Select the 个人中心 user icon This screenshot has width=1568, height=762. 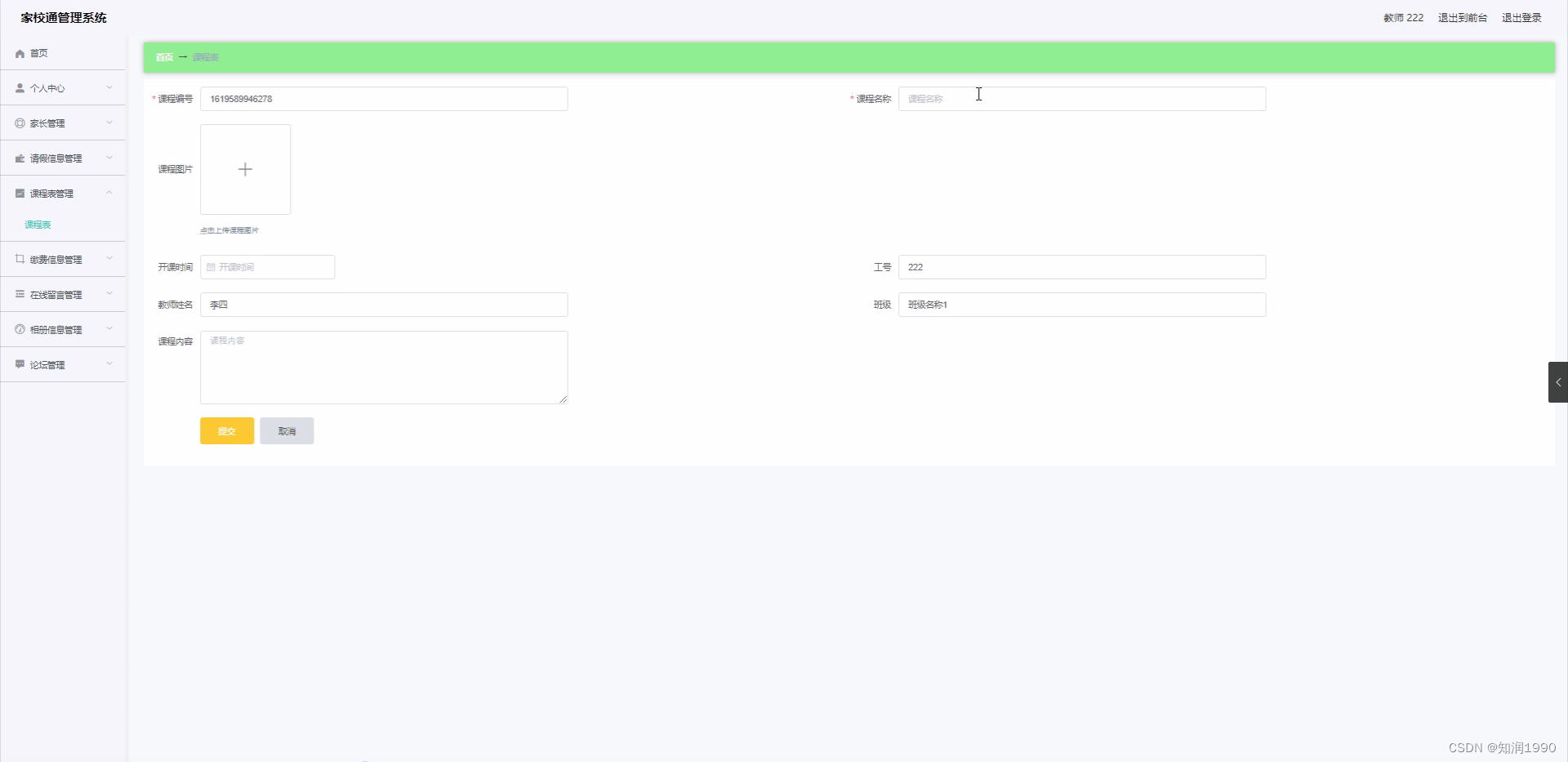click(19, 88)
